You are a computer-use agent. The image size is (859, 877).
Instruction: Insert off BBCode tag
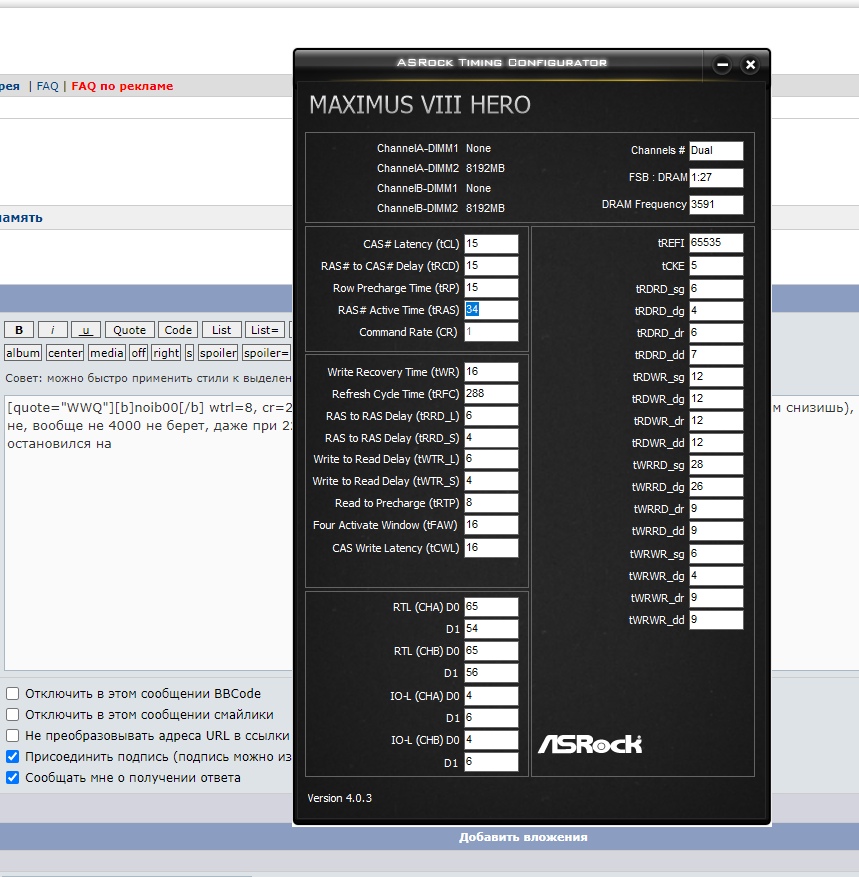click(x=138, y=352)
